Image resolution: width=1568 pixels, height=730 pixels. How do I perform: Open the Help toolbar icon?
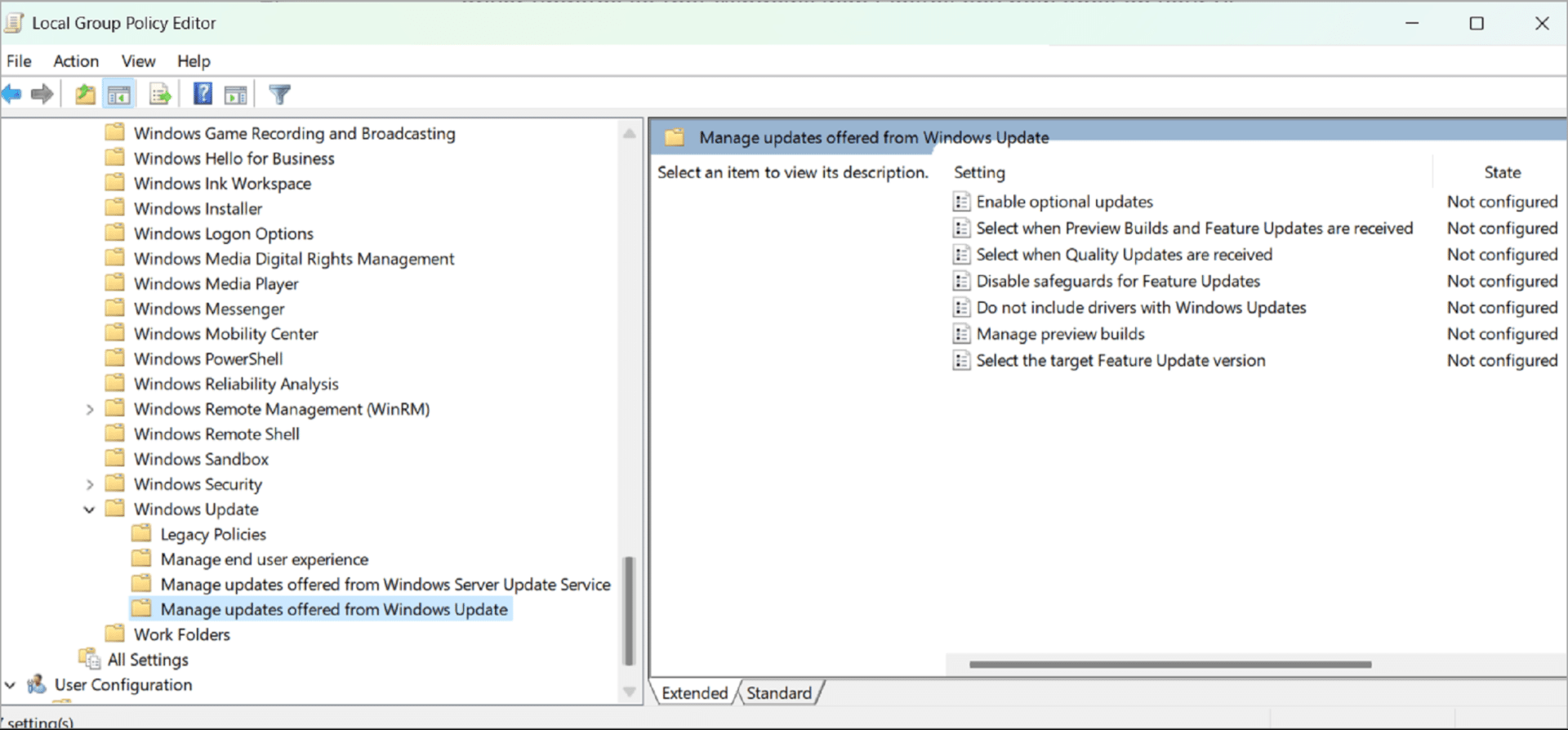203,94
